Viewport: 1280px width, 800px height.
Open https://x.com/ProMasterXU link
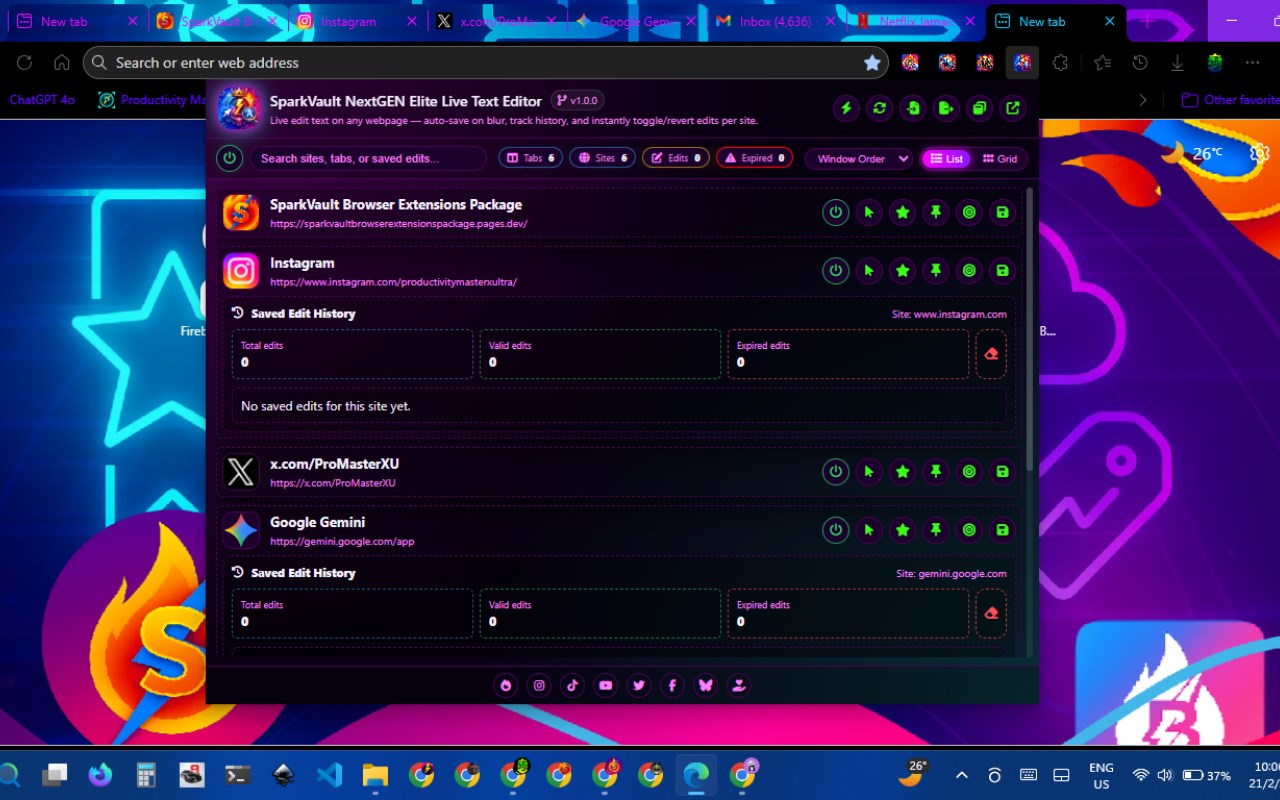click(x=333, y=483)
